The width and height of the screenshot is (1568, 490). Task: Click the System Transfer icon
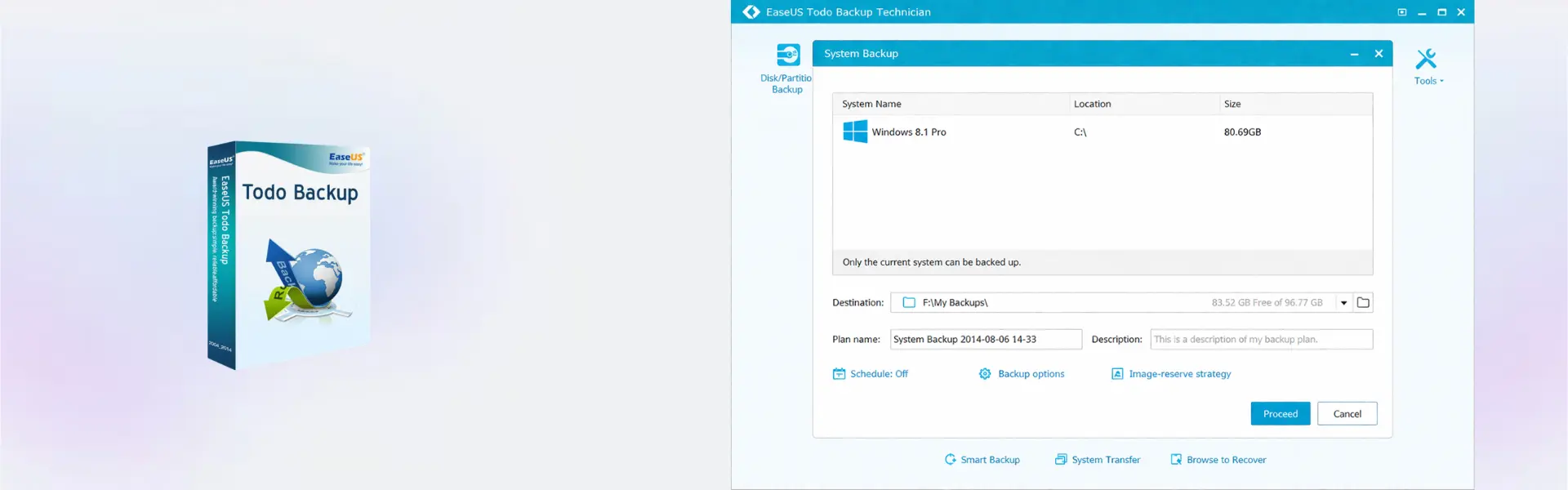[x=1061, y=460]
